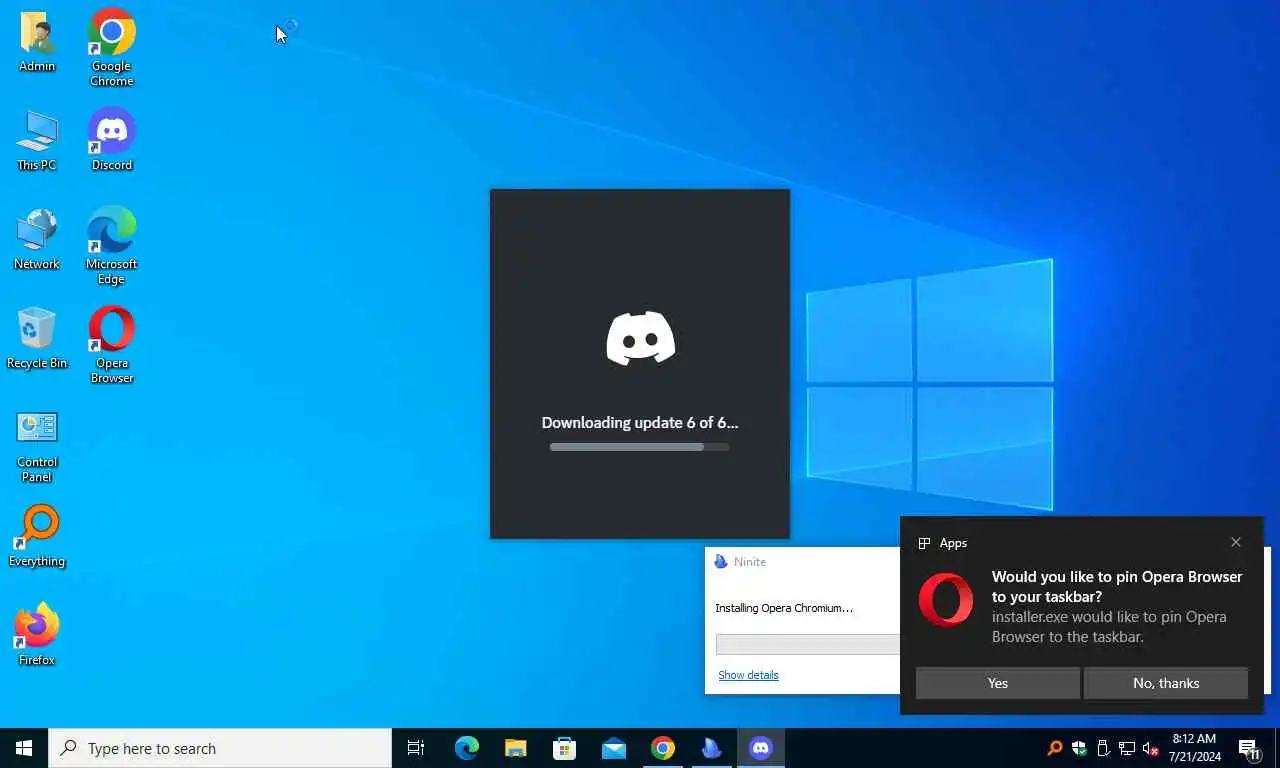Image resolution: width=1280 pixels, height=768 pixels.
Task: Click the Ninite installation progress bar
Action: coord(808,644)
